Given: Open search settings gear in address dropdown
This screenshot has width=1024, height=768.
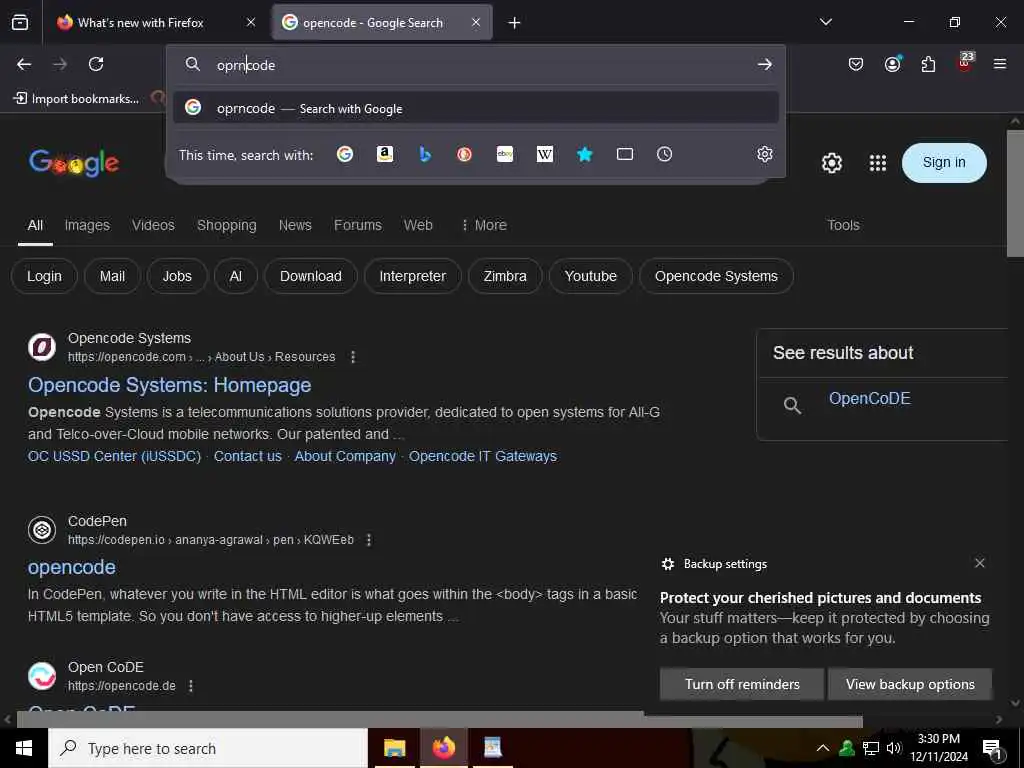Looking at the screenshot, I should pos(765,154).
